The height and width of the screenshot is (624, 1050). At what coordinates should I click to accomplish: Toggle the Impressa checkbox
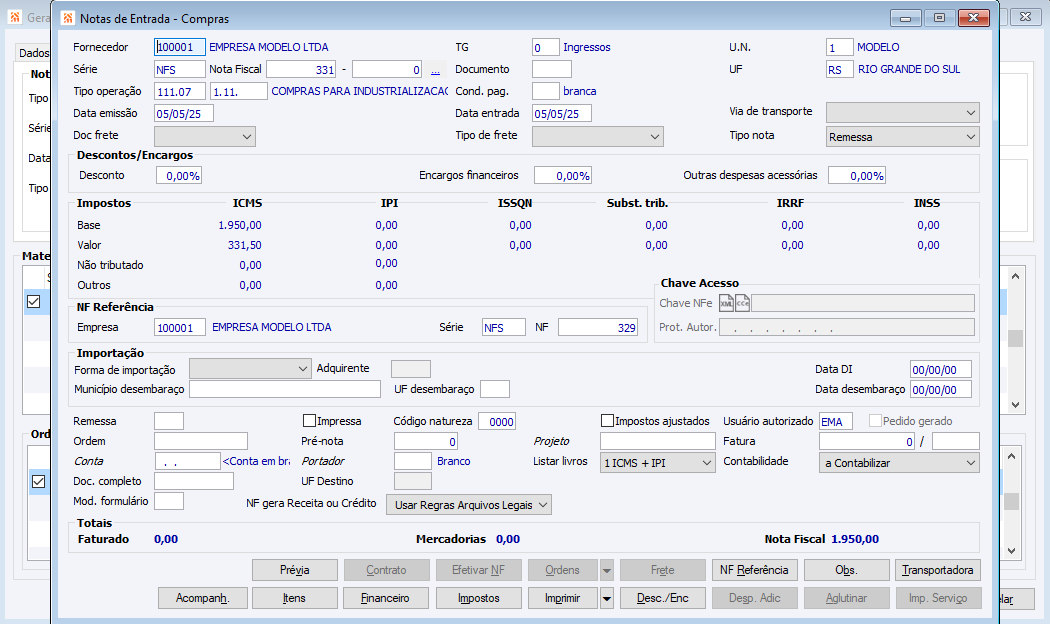(310, 421)
